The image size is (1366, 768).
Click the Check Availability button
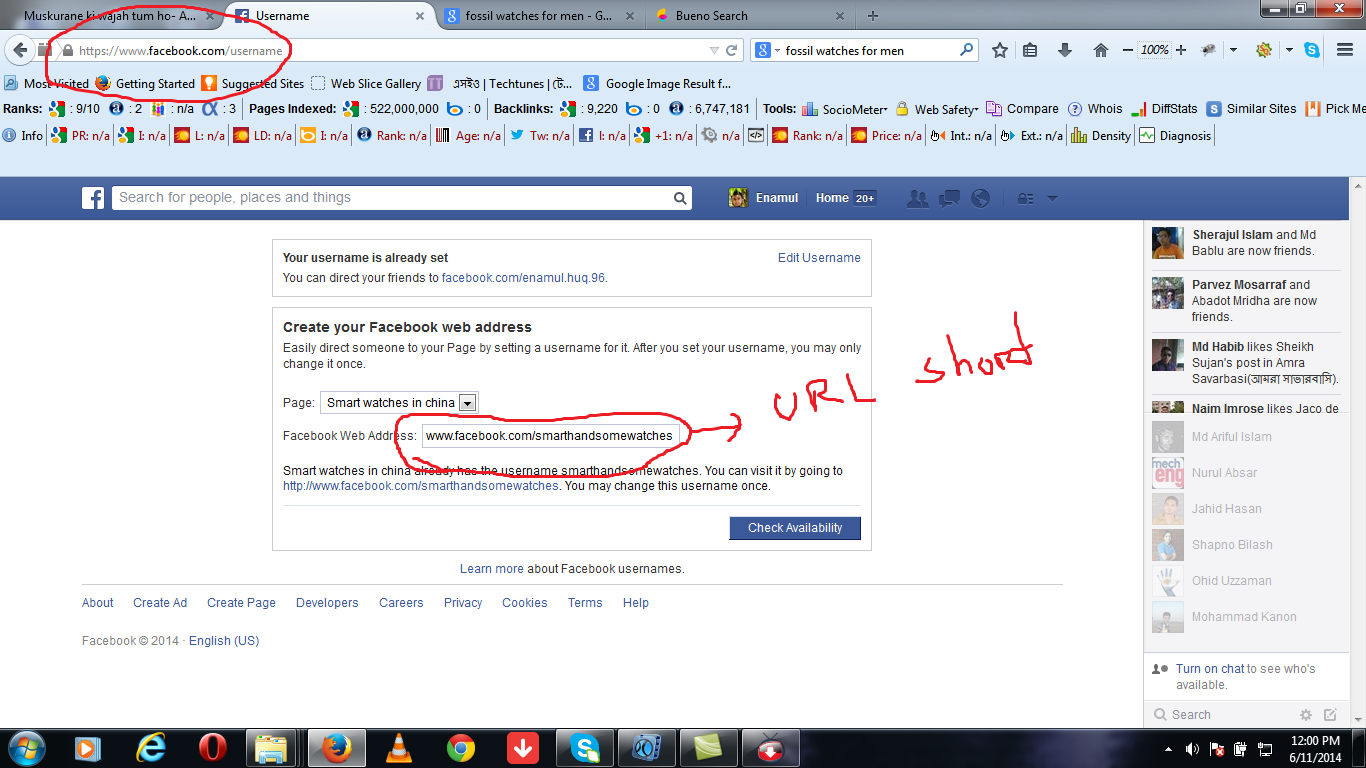click(795, 528)
